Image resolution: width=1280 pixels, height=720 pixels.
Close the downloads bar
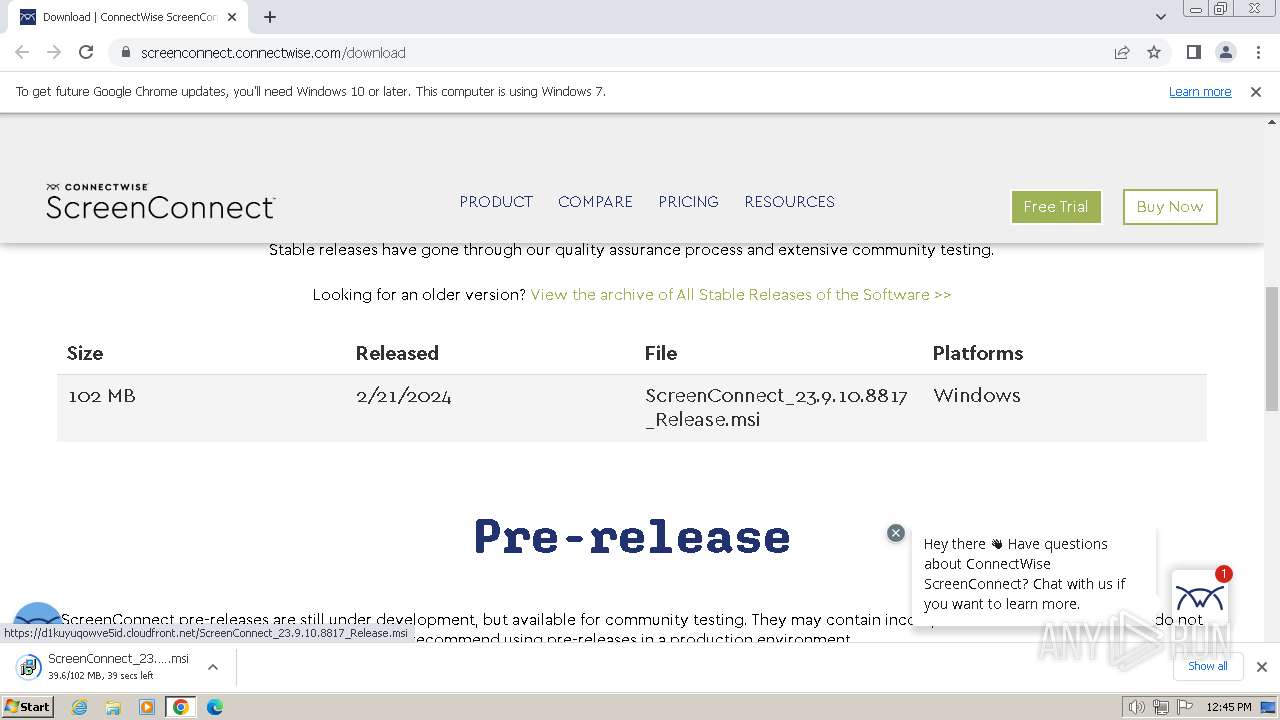coord(1261,667)
